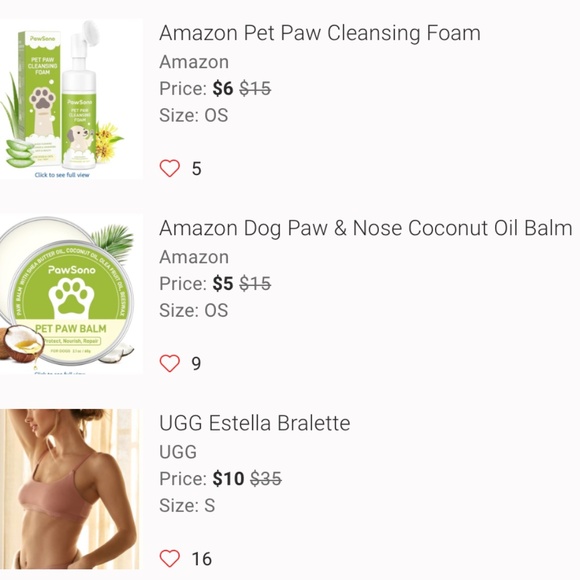Image resolution: width=580 pixels, height=580 pixels.
Task: Click 'Click to see full view' link
Action: (62, 175)
